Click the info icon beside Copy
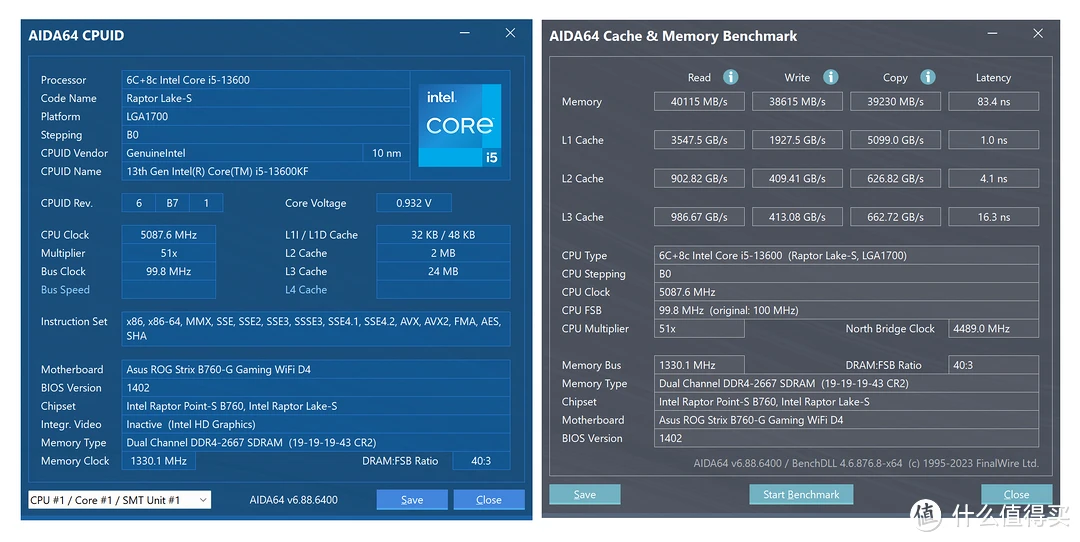Screen dimensions: 1080x542 [928, 77]
